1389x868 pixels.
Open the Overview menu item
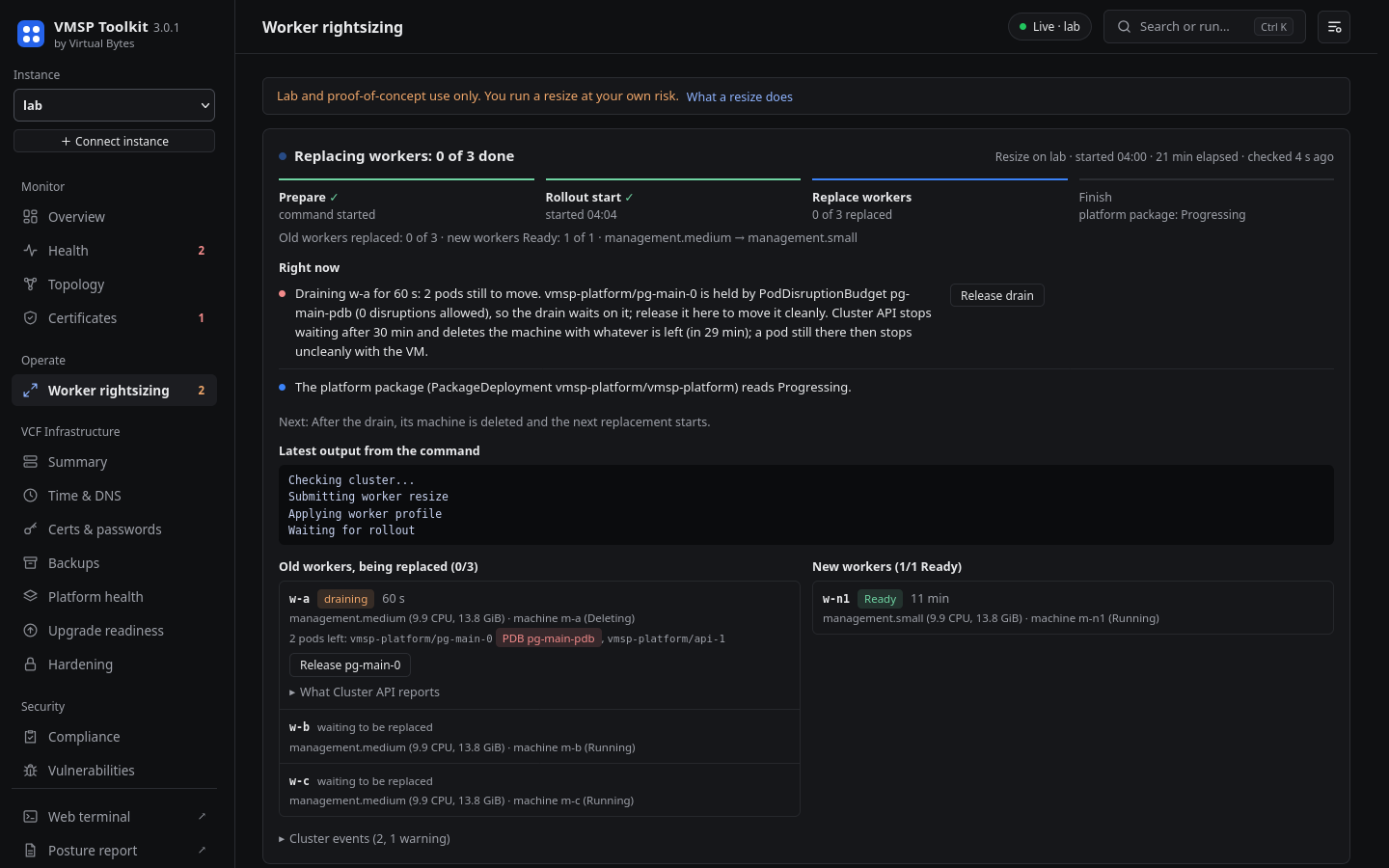pos(114,217)
